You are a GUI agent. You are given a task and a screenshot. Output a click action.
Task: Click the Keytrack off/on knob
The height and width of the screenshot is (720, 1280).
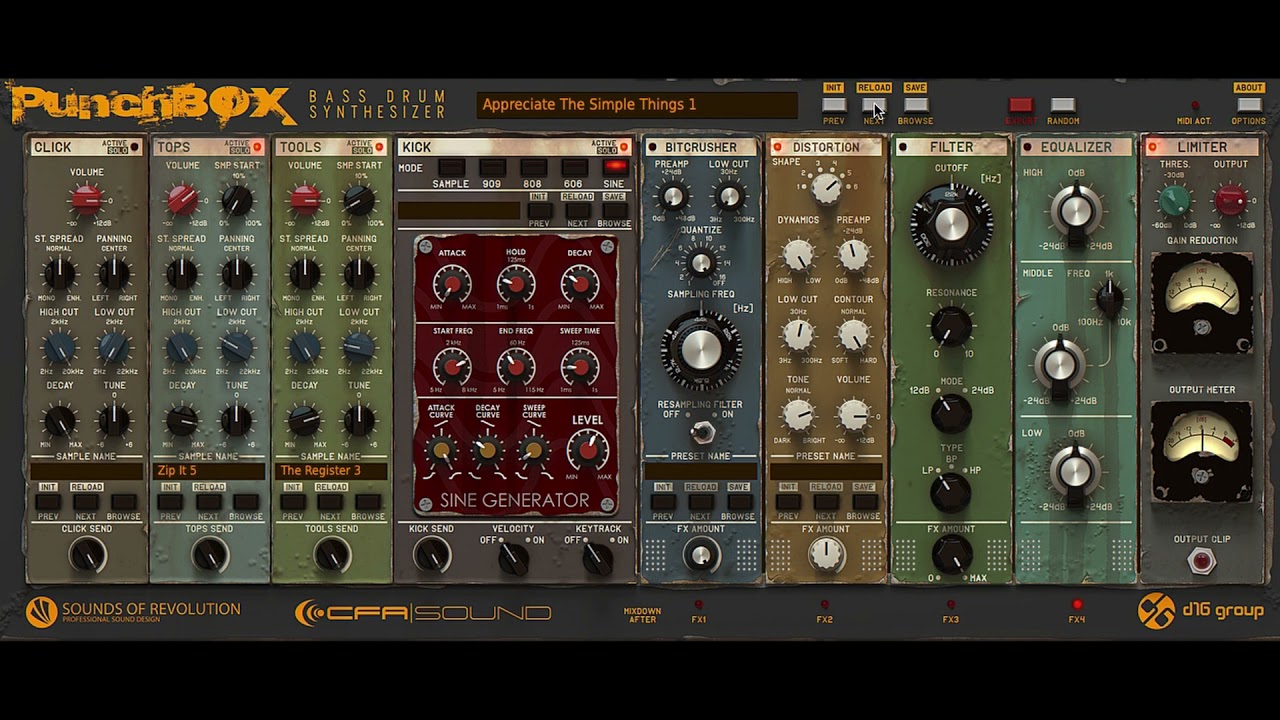pyautogui.click(x=597, y=558)
